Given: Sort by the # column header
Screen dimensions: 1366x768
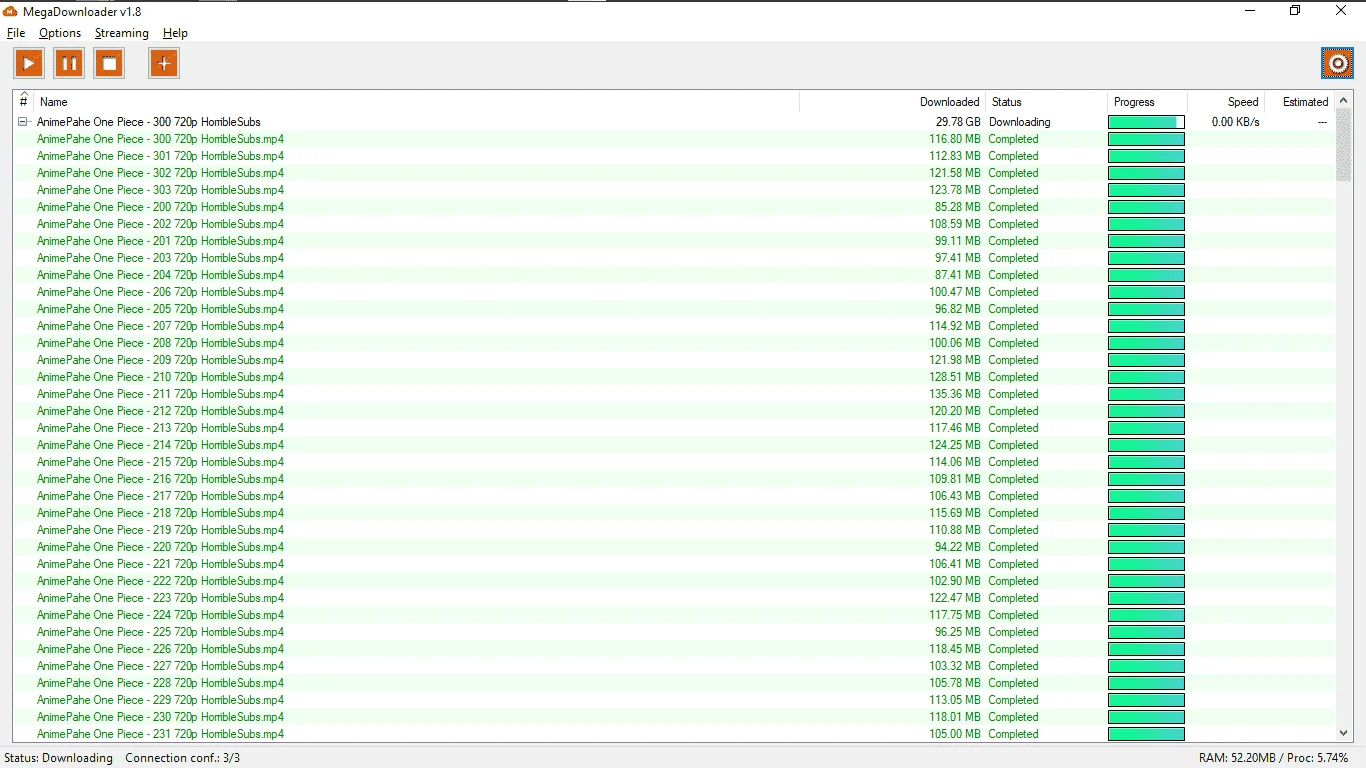Looking at the screenshot, I should [x=24, y=101].
